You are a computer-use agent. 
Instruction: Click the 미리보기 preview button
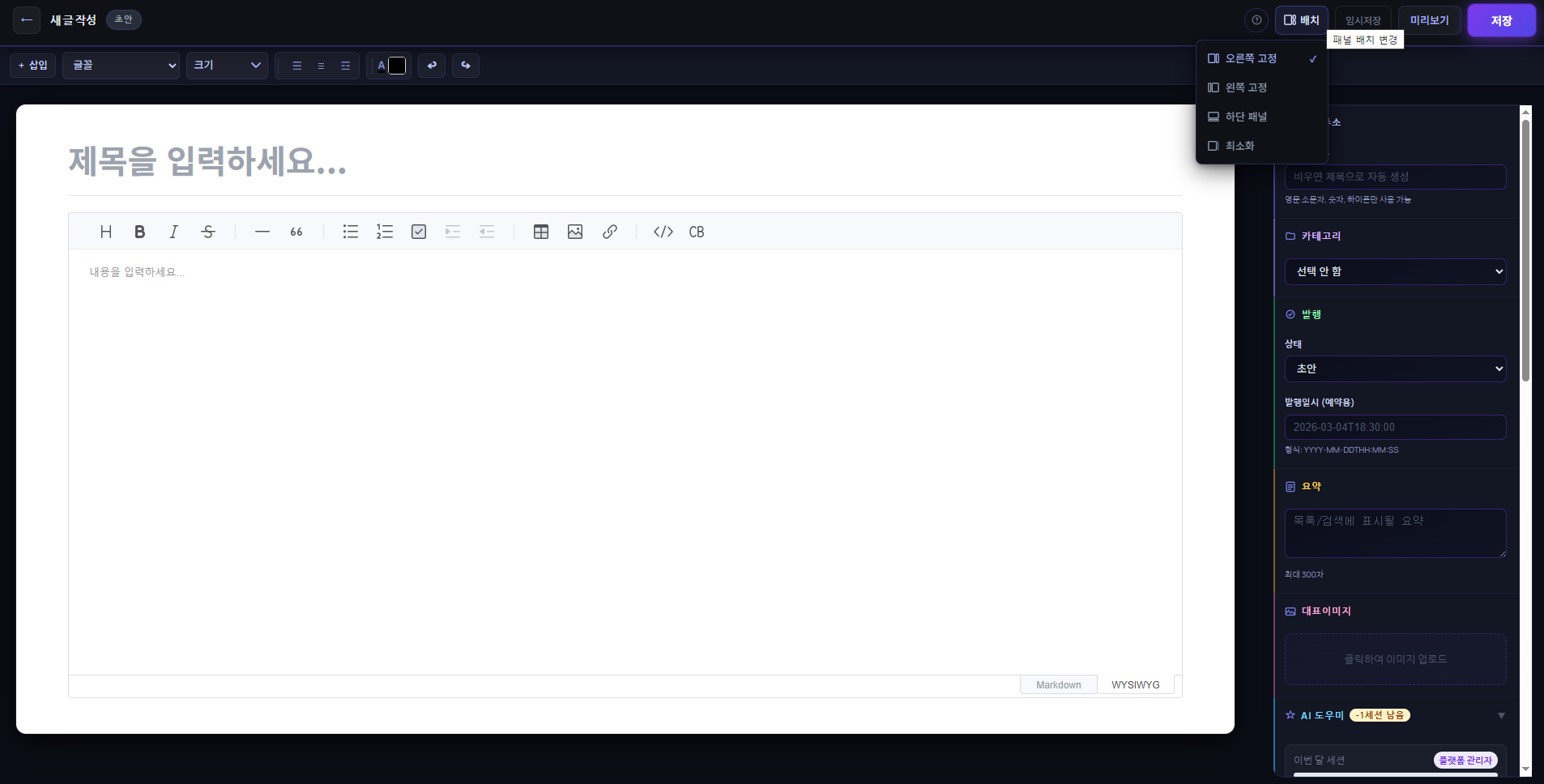click(1429, 20)
